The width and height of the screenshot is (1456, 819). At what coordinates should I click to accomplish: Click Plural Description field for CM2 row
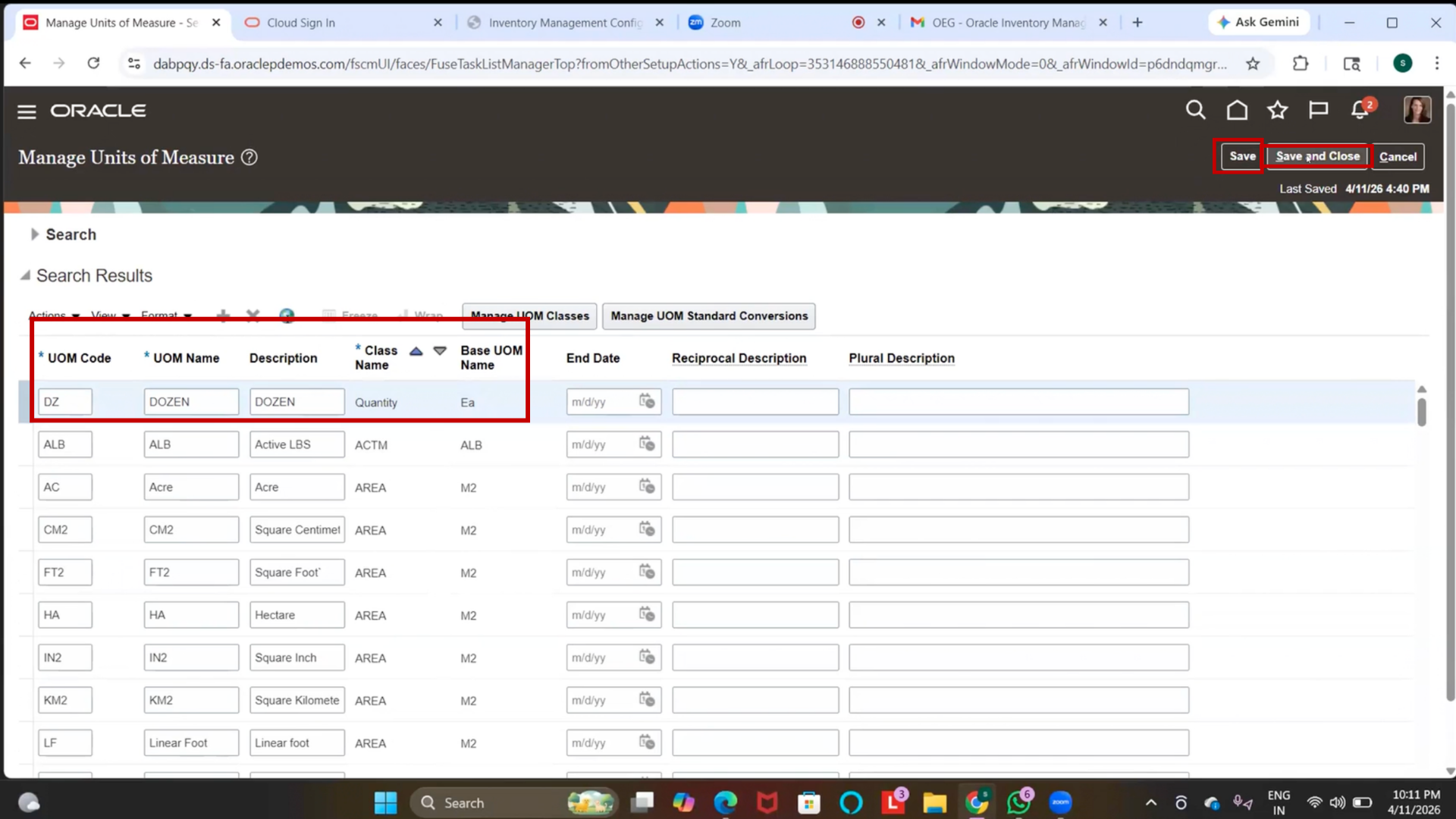pos(1018,529)
